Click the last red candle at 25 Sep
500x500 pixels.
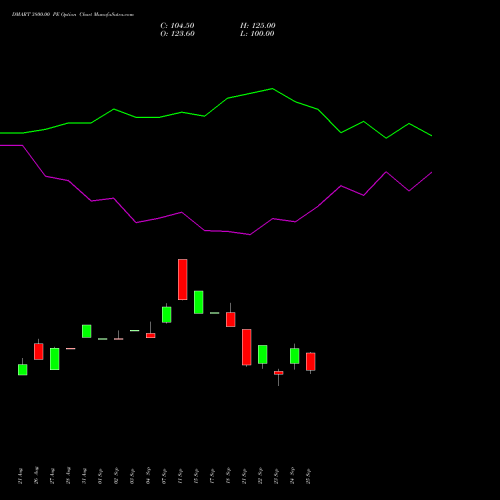tap(311, 362)
